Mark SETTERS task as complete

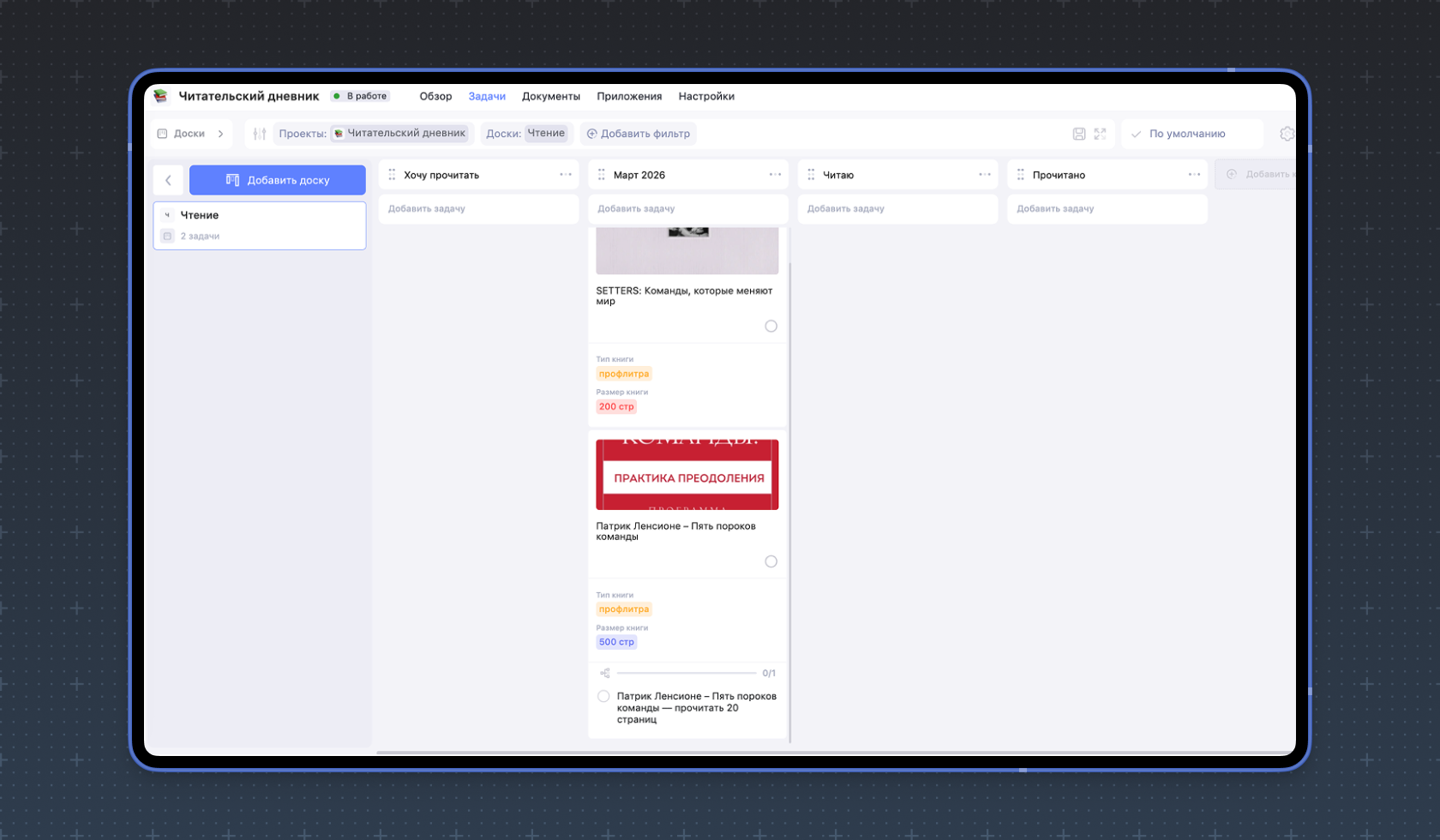771,326
